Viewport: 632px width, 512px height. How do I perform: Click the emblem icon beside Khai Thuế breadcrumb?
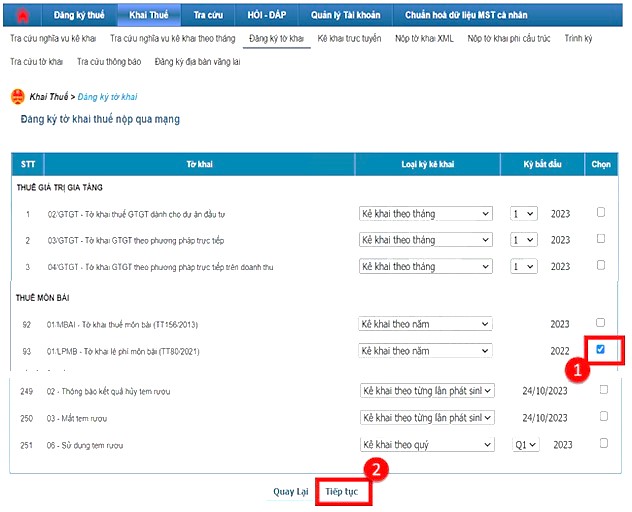tap(17, 96)
